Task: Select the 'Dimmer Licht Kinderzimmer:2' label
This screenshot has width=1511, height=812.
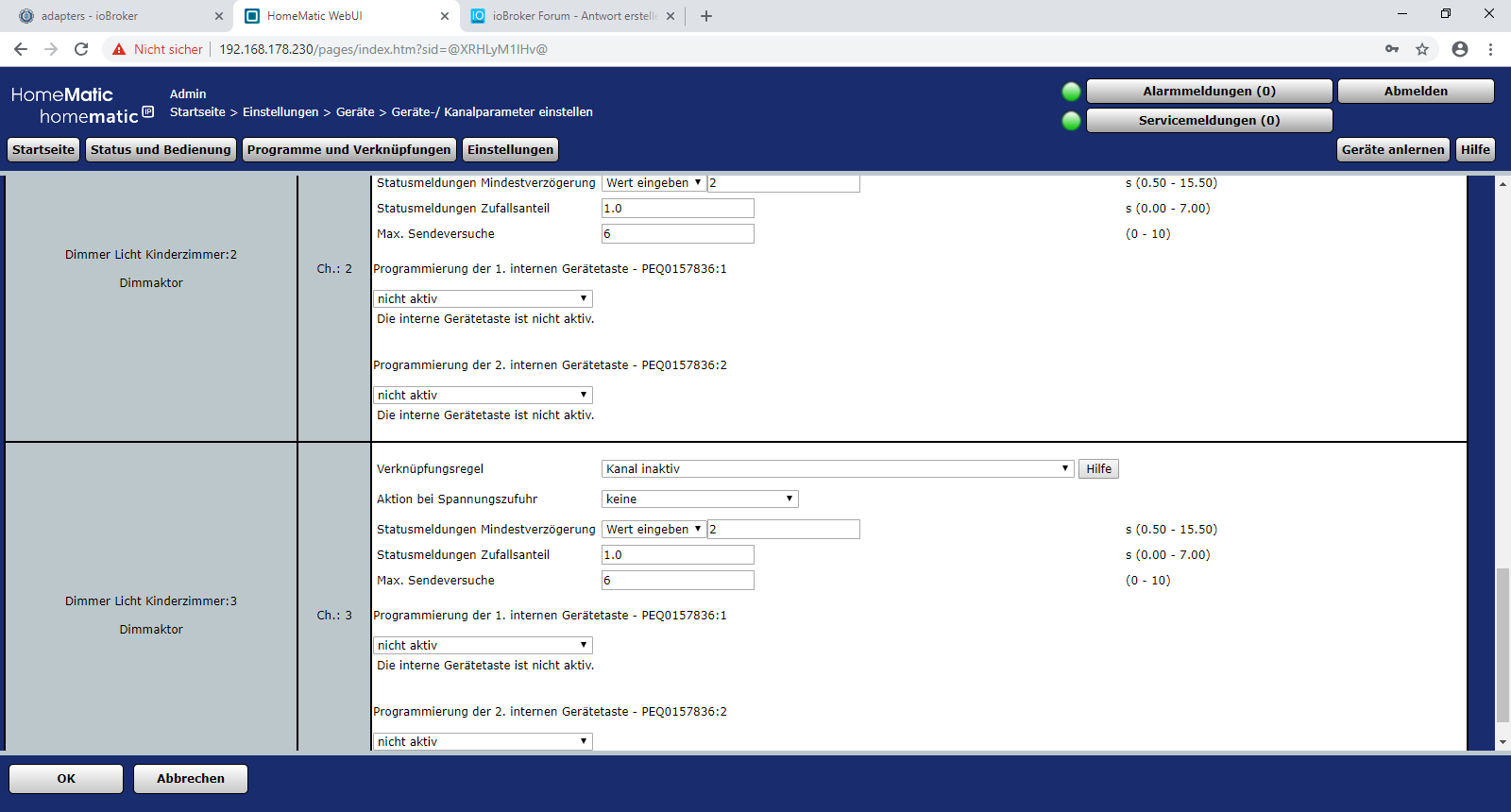Action: (x=151, y=255)
